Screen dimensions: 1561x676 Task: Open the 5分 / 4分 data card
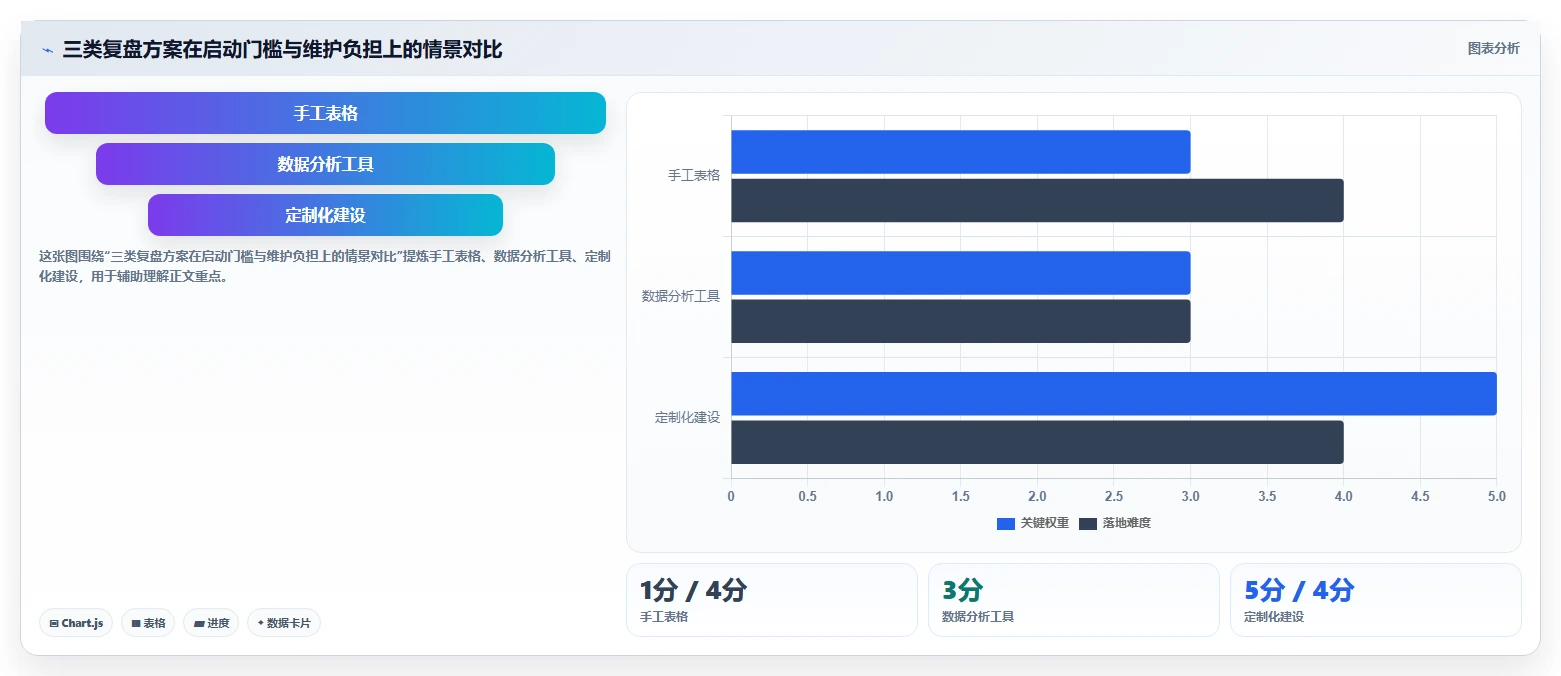coord(1376,600)
